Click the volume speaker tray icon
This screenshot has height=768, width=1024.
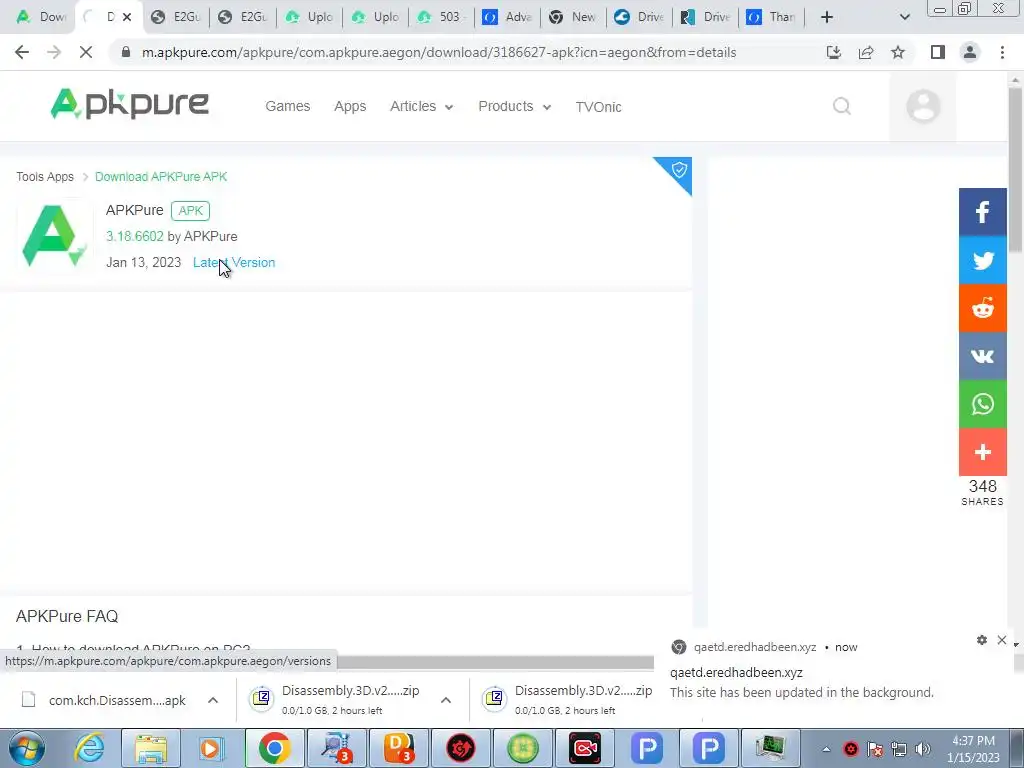click(x=923, y=749)
